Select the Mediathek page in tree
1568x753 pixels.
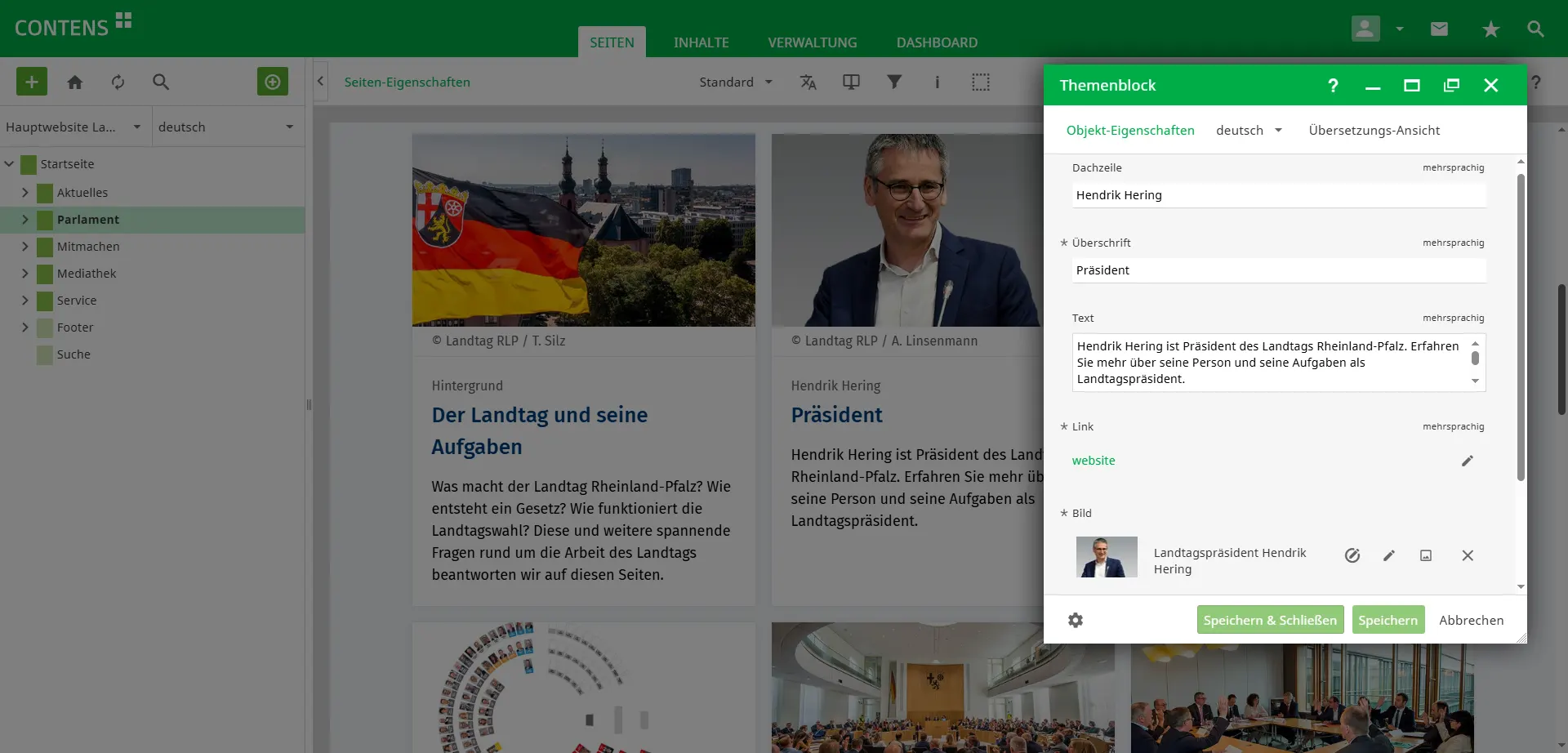[87, 274]
